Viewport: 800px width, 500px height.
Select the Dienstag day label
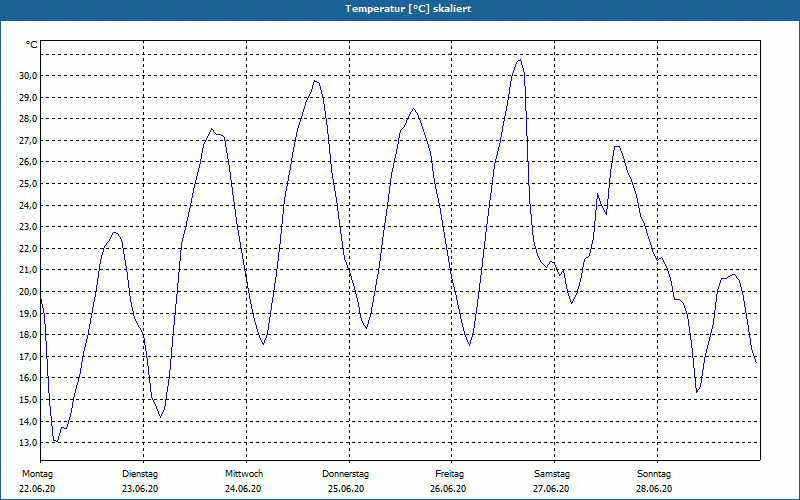pos(140,474)
